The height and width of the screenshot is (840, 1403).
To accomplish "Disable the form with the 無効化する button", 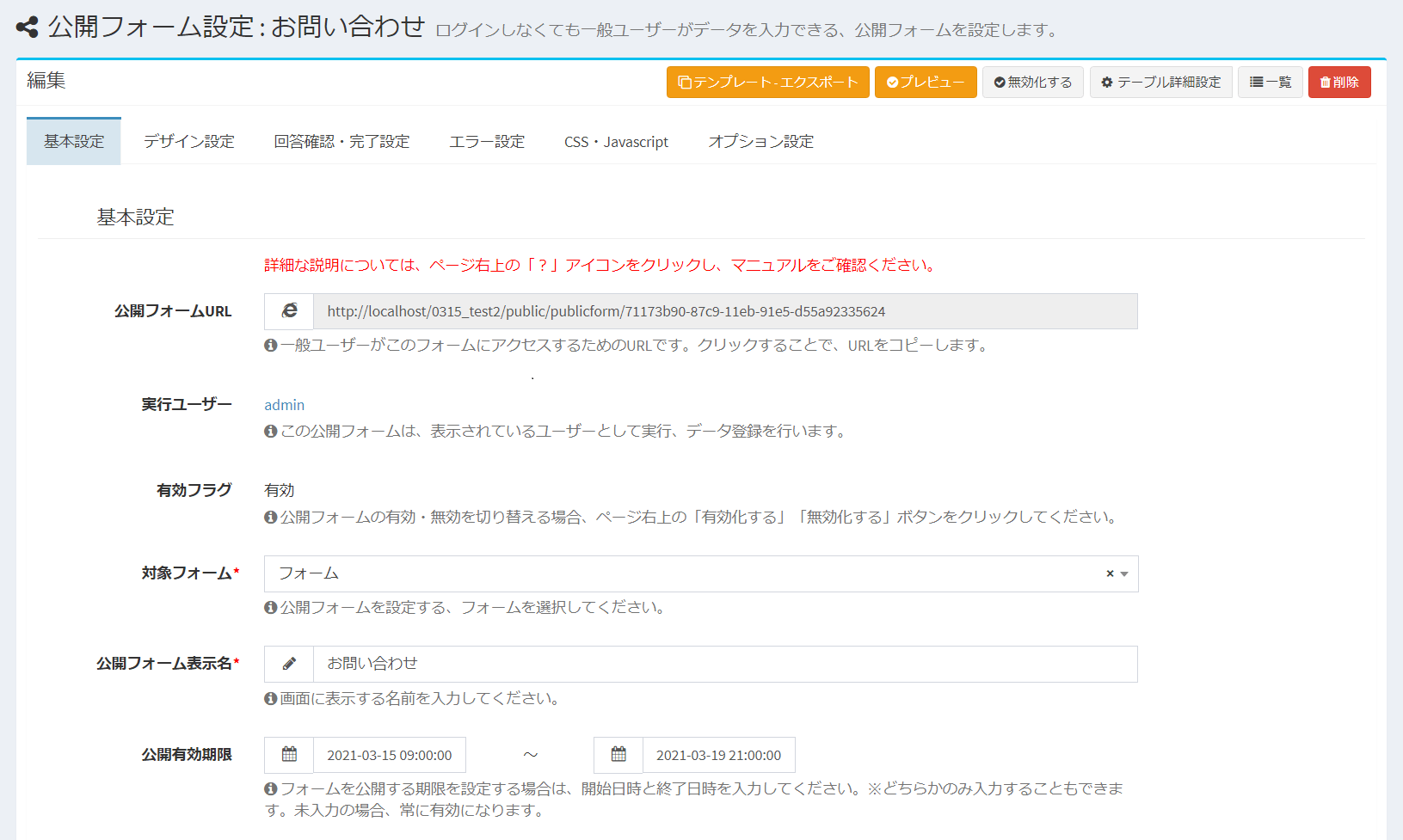I will pyautogui.click(x=1032, y=83).
